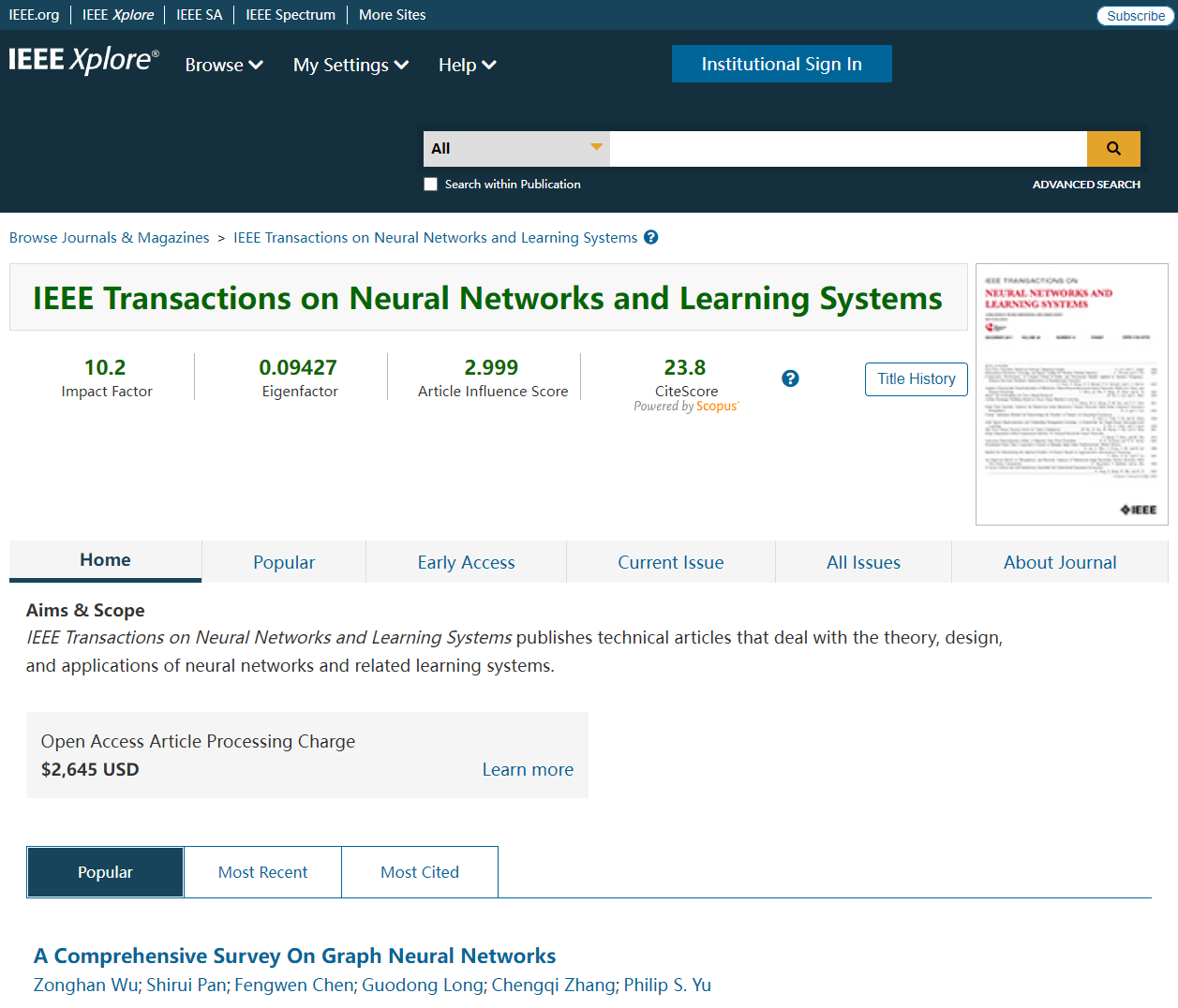Open A Comprehensive Survey On Graph Neural Networks
The height and width of the screenshot is (1008, 1178).
click(x=295, y=956)
